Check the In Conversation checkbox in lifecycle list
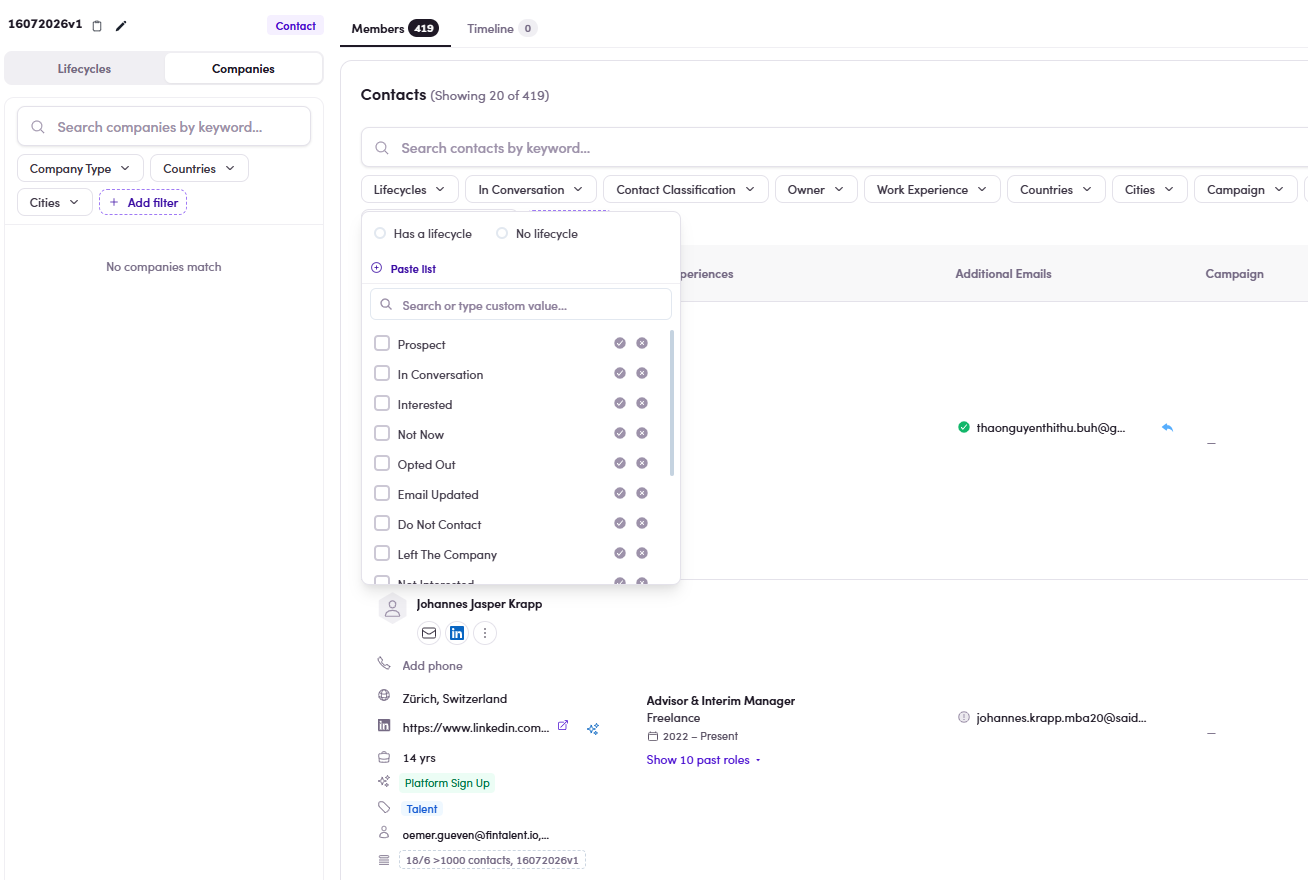This screenshot has height=880, width=1308. (x=382, y=373)
